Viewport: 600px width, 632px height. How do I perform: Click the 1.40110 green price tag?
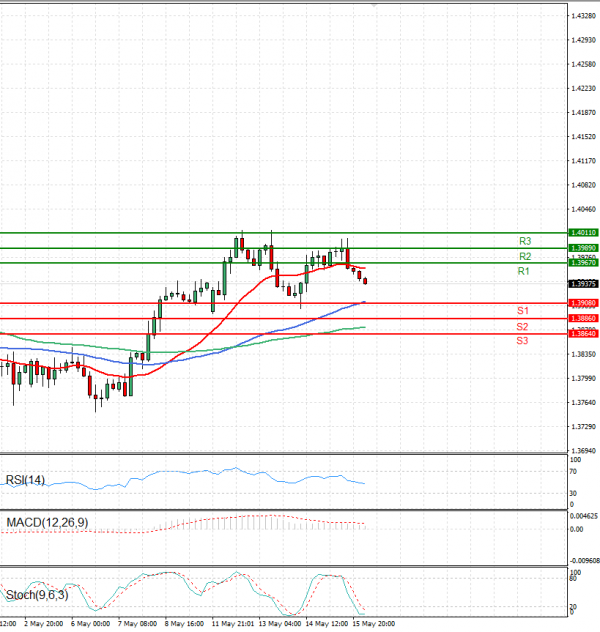coord(583,232)
